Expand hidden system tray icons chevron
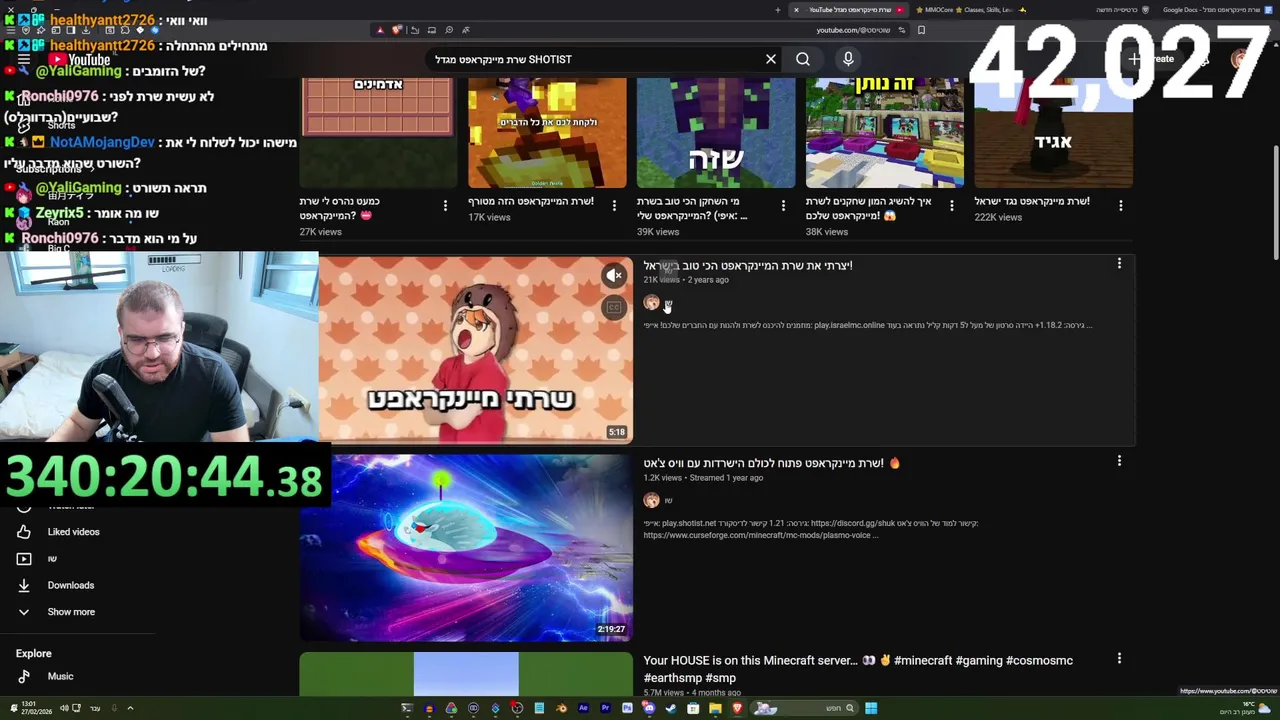Screen dimensions: 1280x720 point(130,708)
